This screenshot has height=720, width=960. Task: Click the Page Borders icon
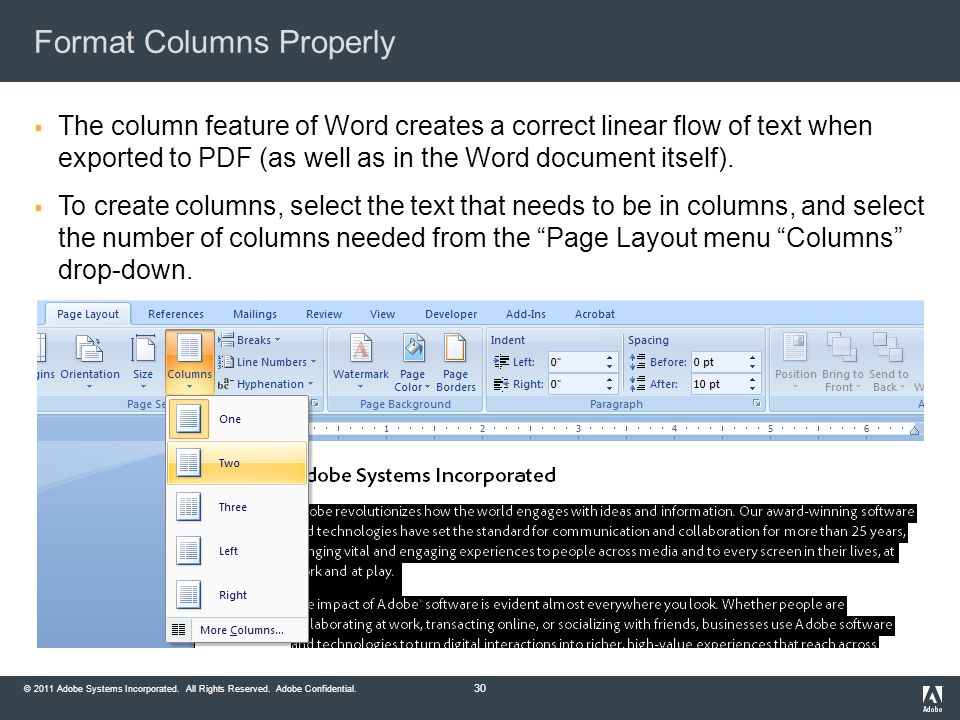[455, 348]
